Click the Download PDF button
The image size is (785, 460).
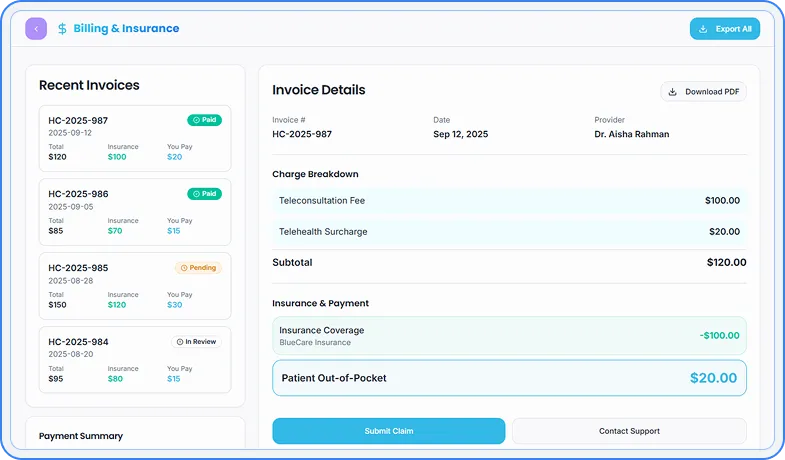703,92
